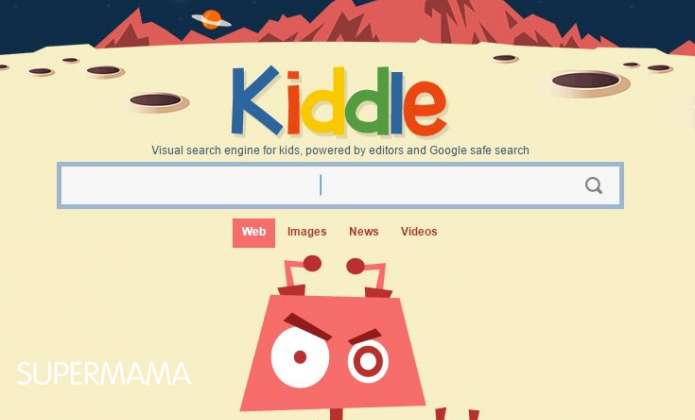
Task: Switch to the Images tab
Action: (x=307, y=232)
